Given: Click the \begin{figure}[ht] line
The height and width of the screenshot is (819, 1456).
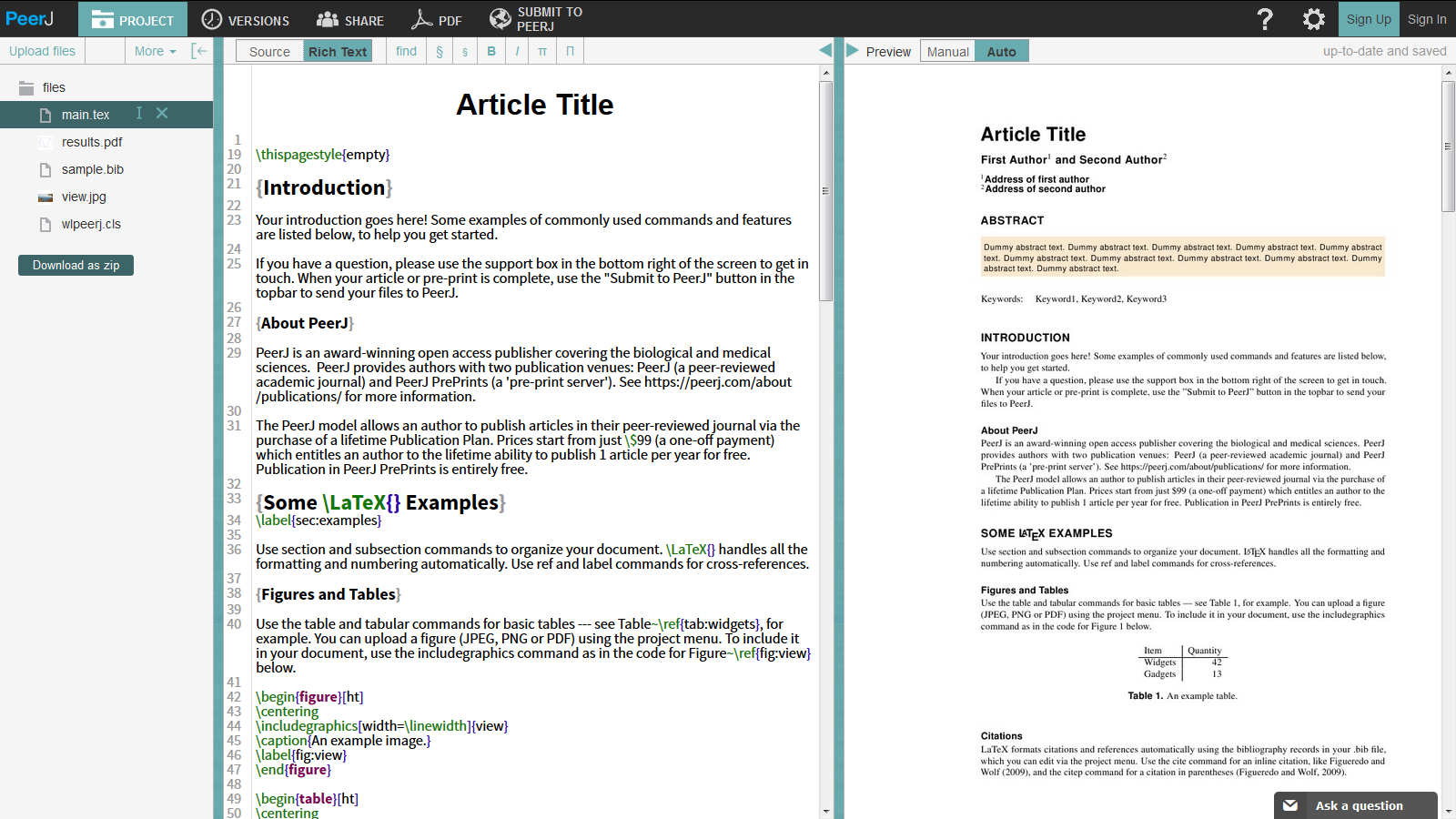Looking at the screenshot, I should [x=309, y=697].
